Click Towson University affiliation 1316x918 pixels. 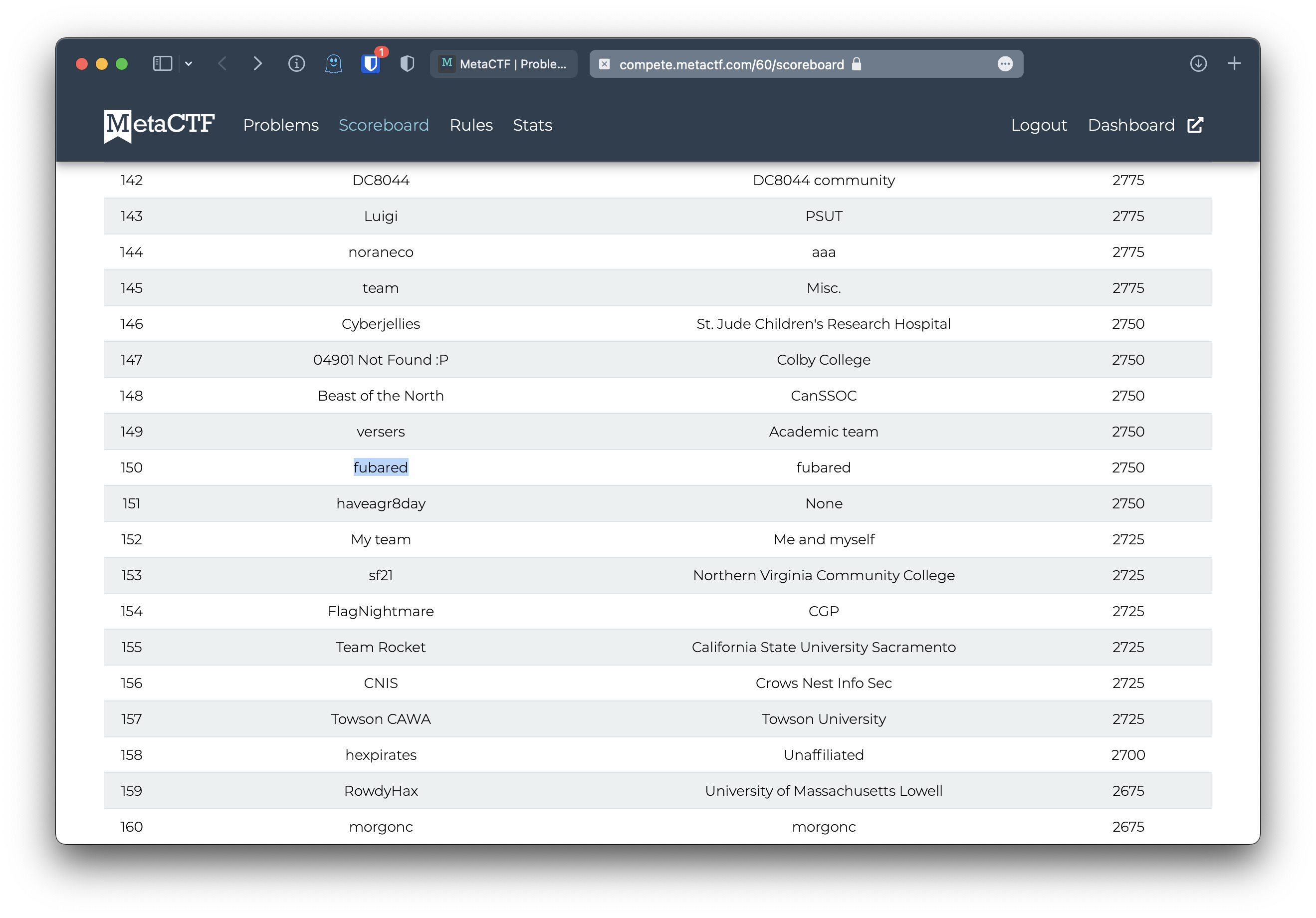pyautogui.click(x=823, y=719)
